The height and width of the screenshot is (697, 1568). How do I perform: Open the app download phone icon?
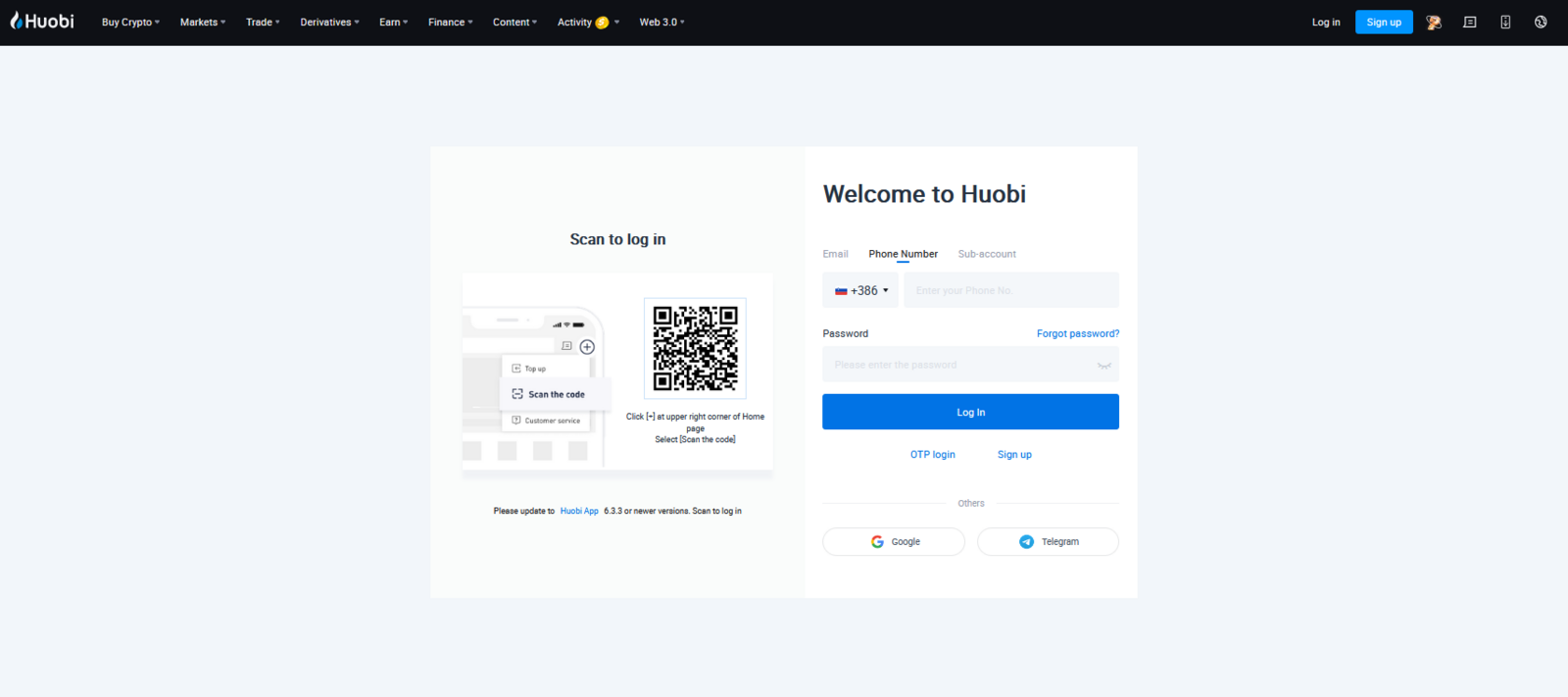[1505, 22]
